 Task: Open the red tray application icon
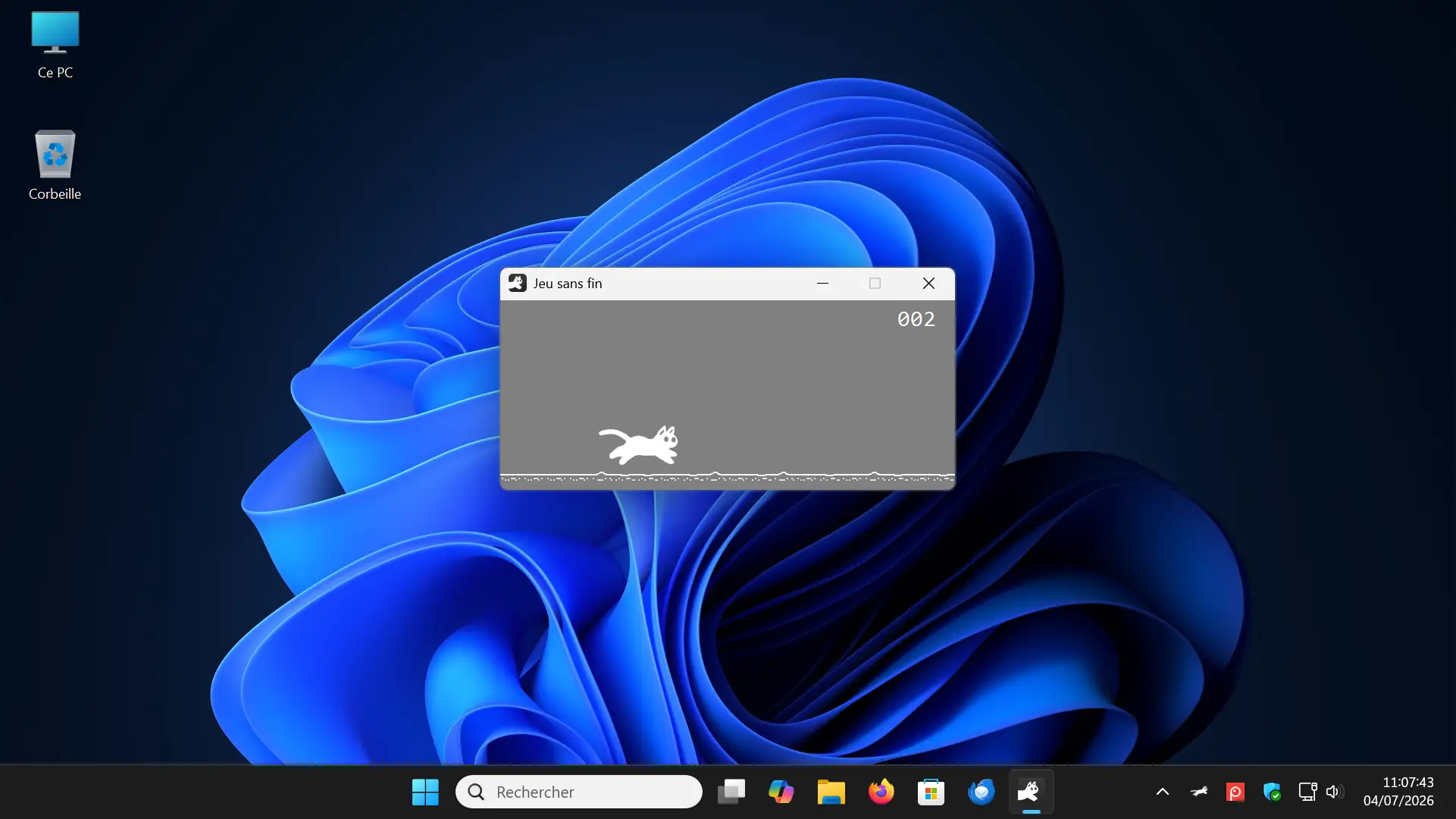[1235, 792]
